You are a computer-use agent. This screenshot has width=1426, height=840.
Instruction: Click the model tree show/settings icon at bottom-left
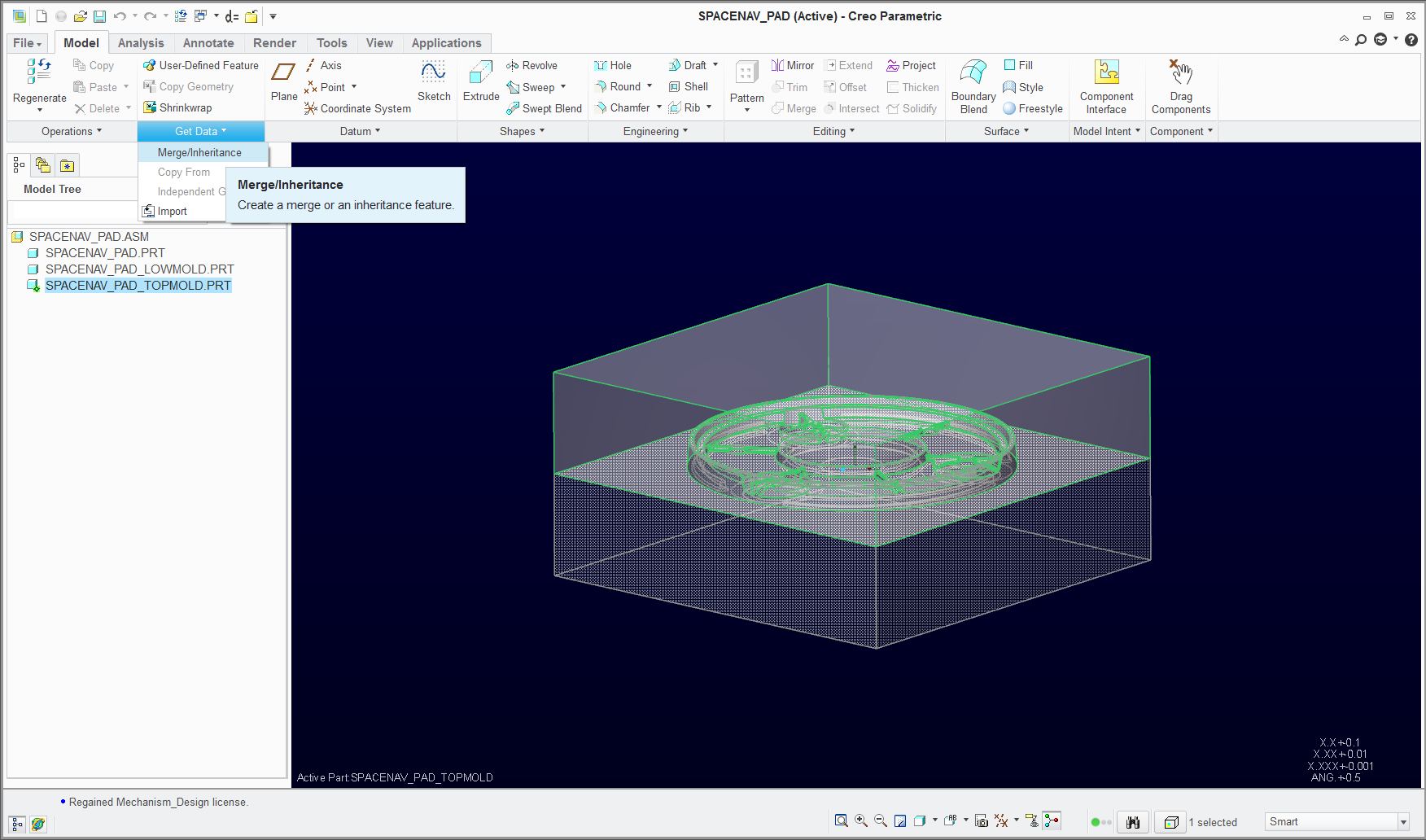(x=17, y=825)
